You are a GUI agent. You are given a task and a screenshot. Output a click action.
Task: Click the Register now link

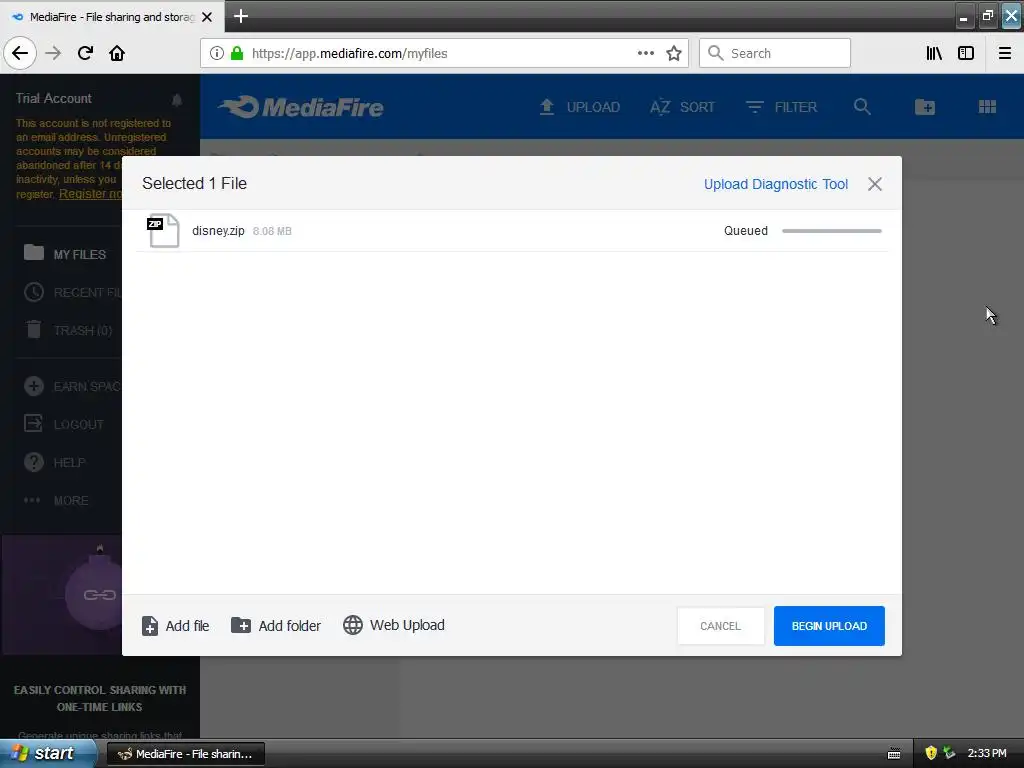pyautogui.click(x=90, y=194)
